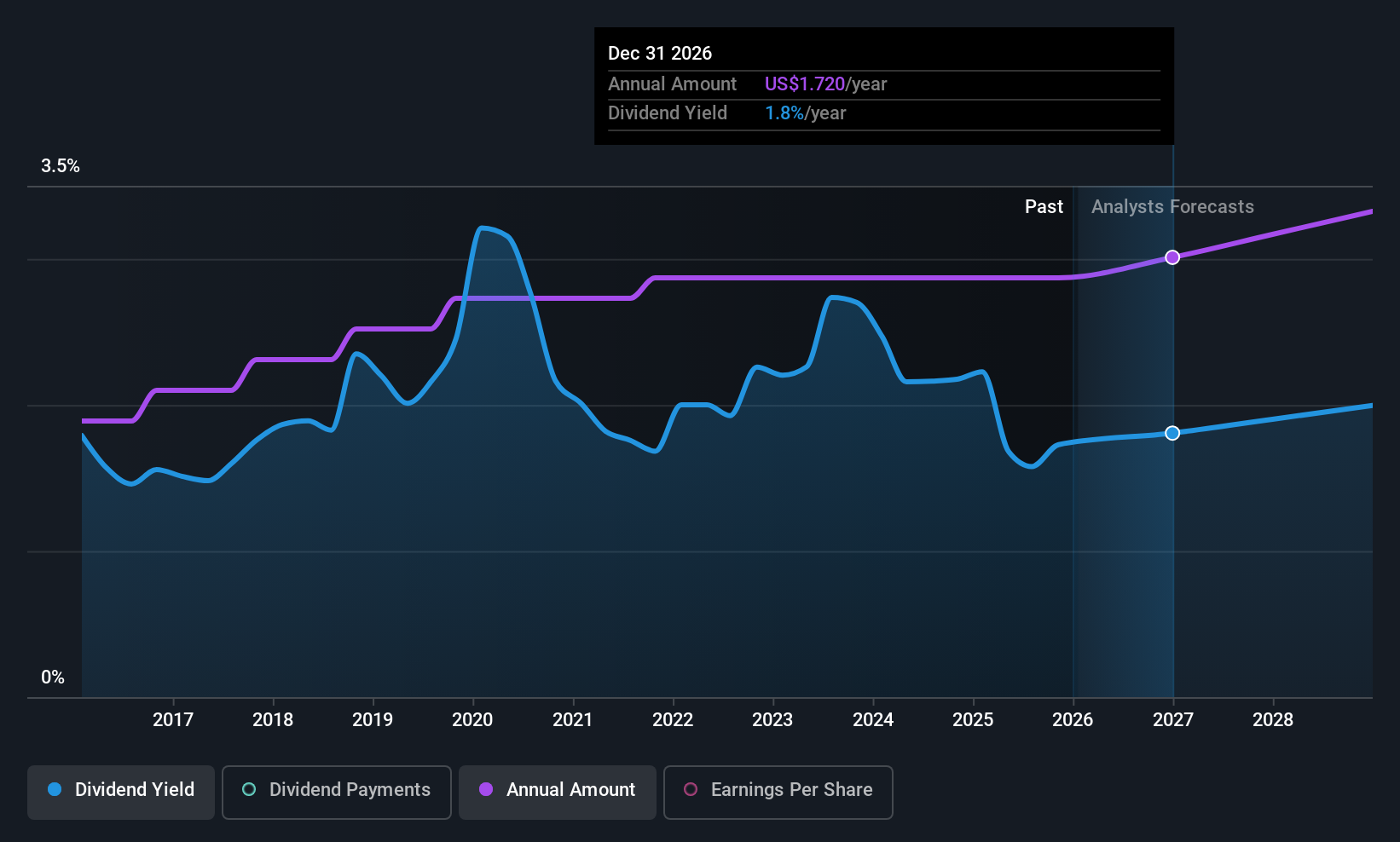This screenshot has width=1400, height=842.
Task: Click the blue Dividend Yield legend dot
Action: tap(55, 789)
